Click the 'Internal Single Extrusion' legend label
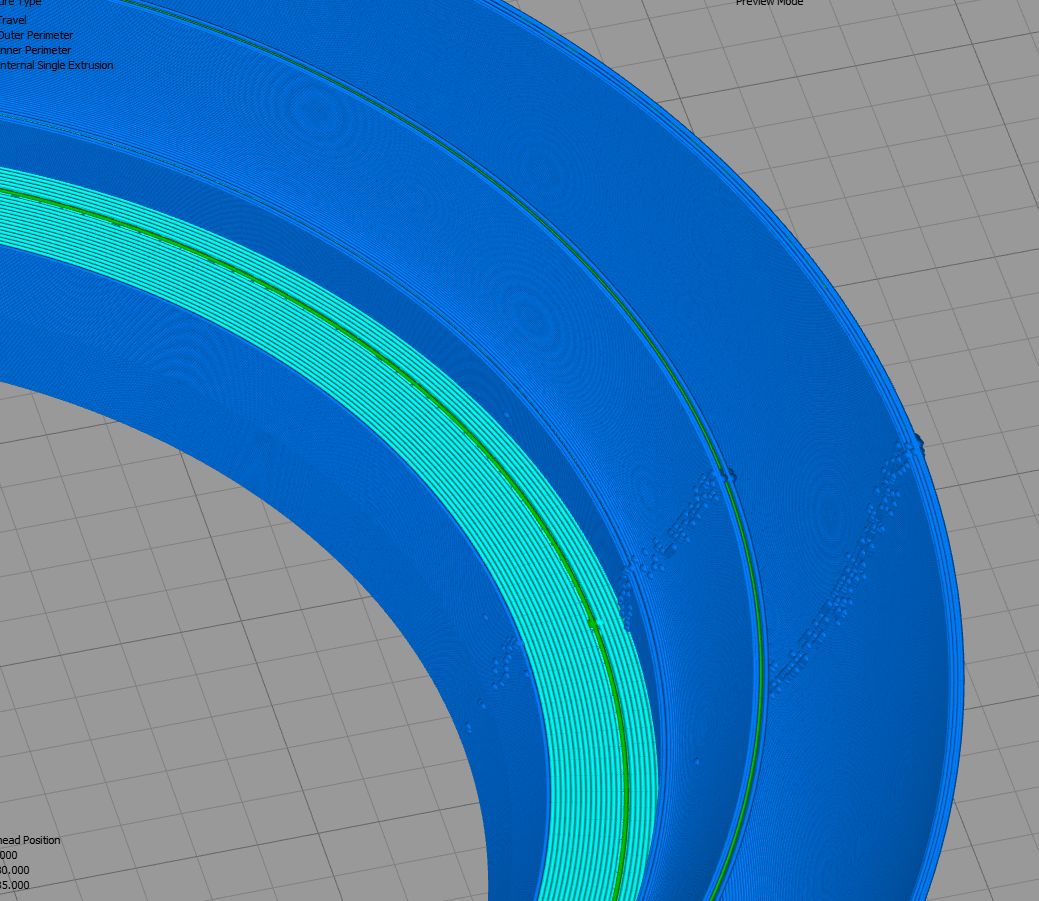This screenshot has width=1039, height=901. (x=56, y=65)
